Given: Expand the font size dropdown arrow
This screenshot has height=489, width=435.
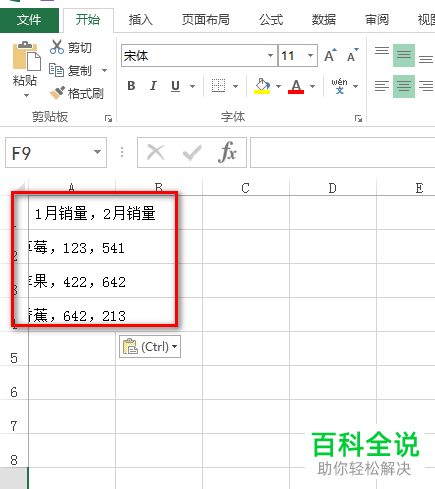Looking at the screenshot, I should [x=311, y=56].
